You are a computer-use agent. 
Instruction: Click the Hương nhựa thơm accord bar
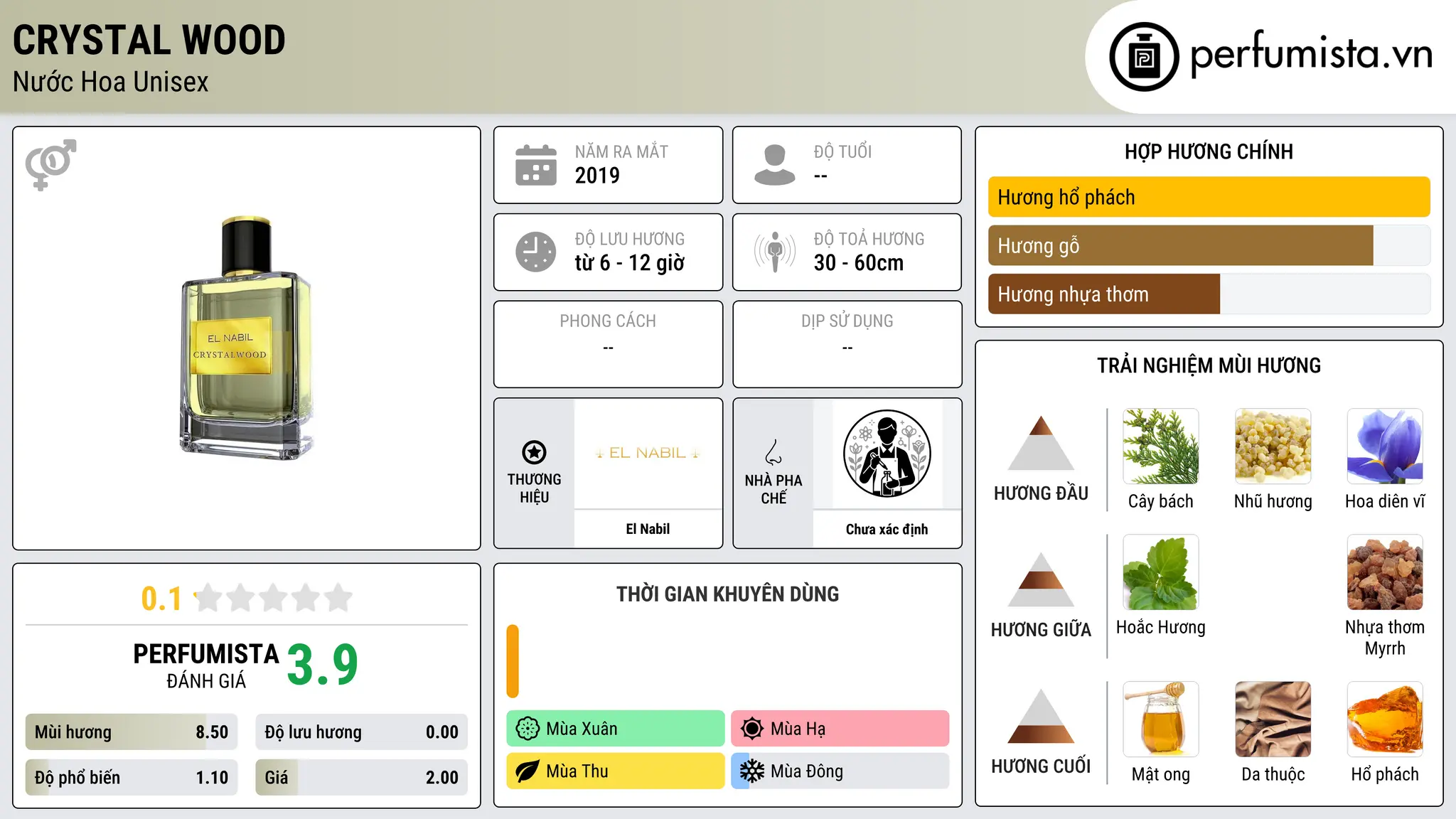(x=1209, y=294)
